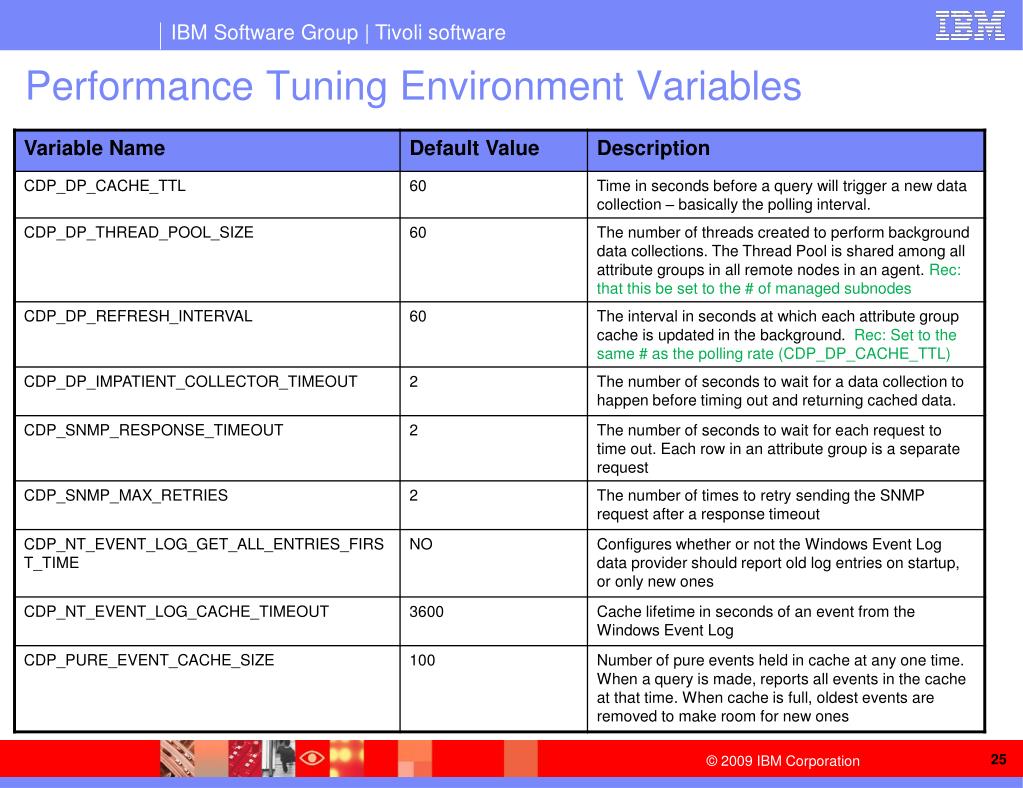The image size is (1023, 788).
Task: Click the 'Default Value' column header
Action: tap(493, 150)
